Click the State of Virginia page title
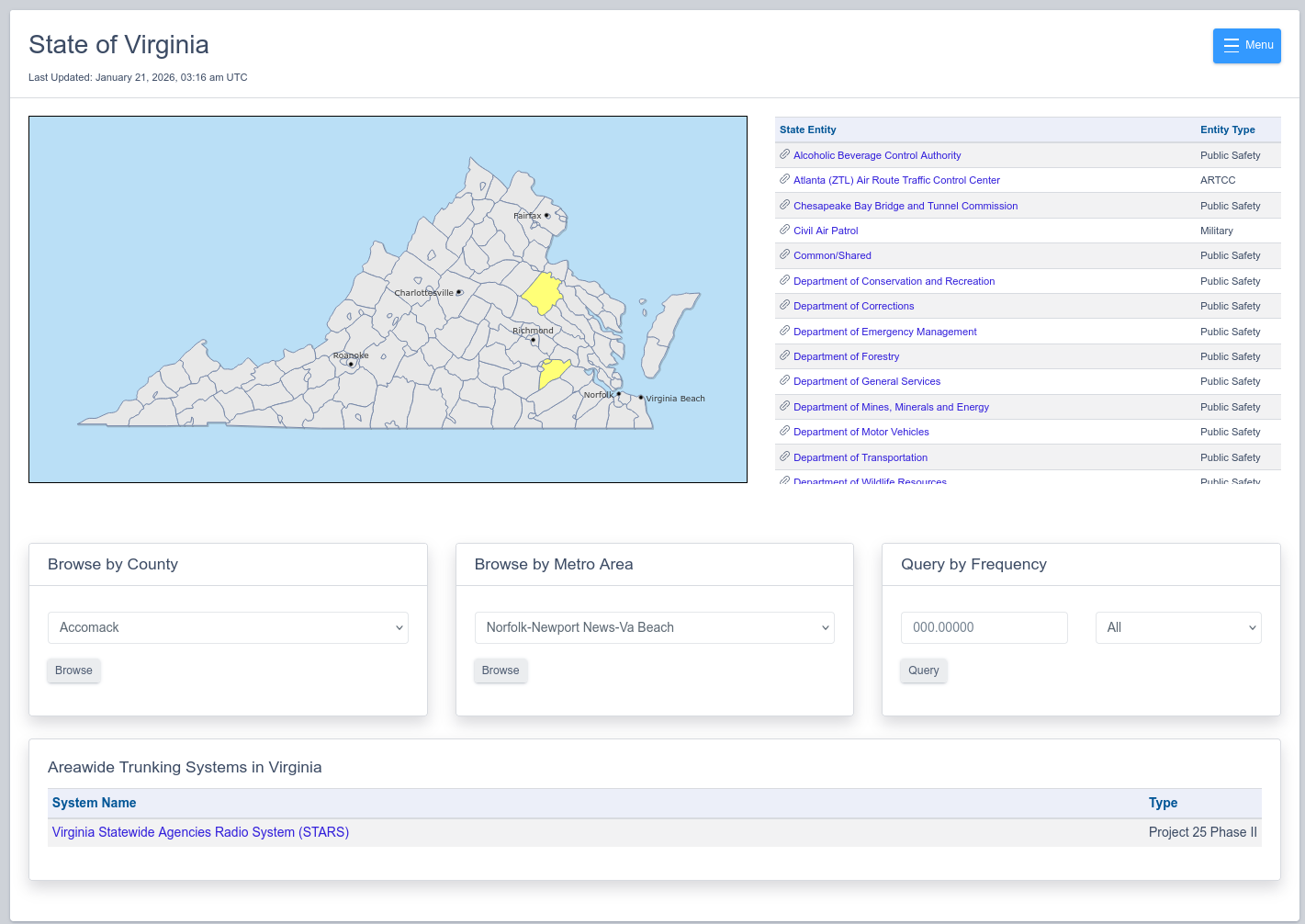This screenshot has width=1305, height=924. (x=118, y=45)
